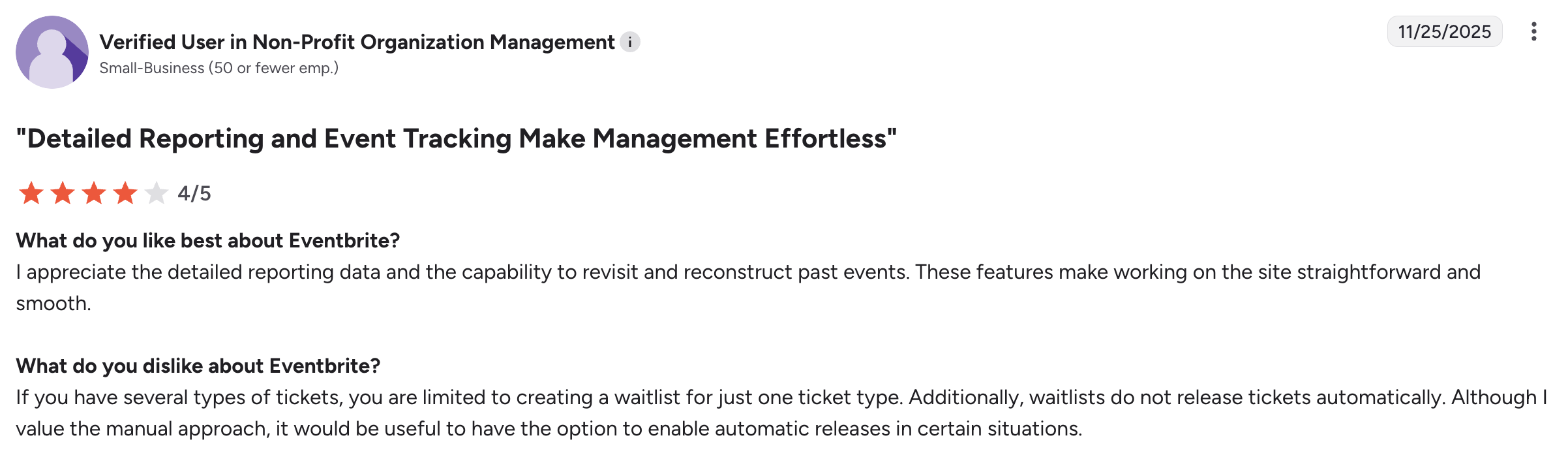Select the review date chip 11/25/2025

[x=1444, y=31]
